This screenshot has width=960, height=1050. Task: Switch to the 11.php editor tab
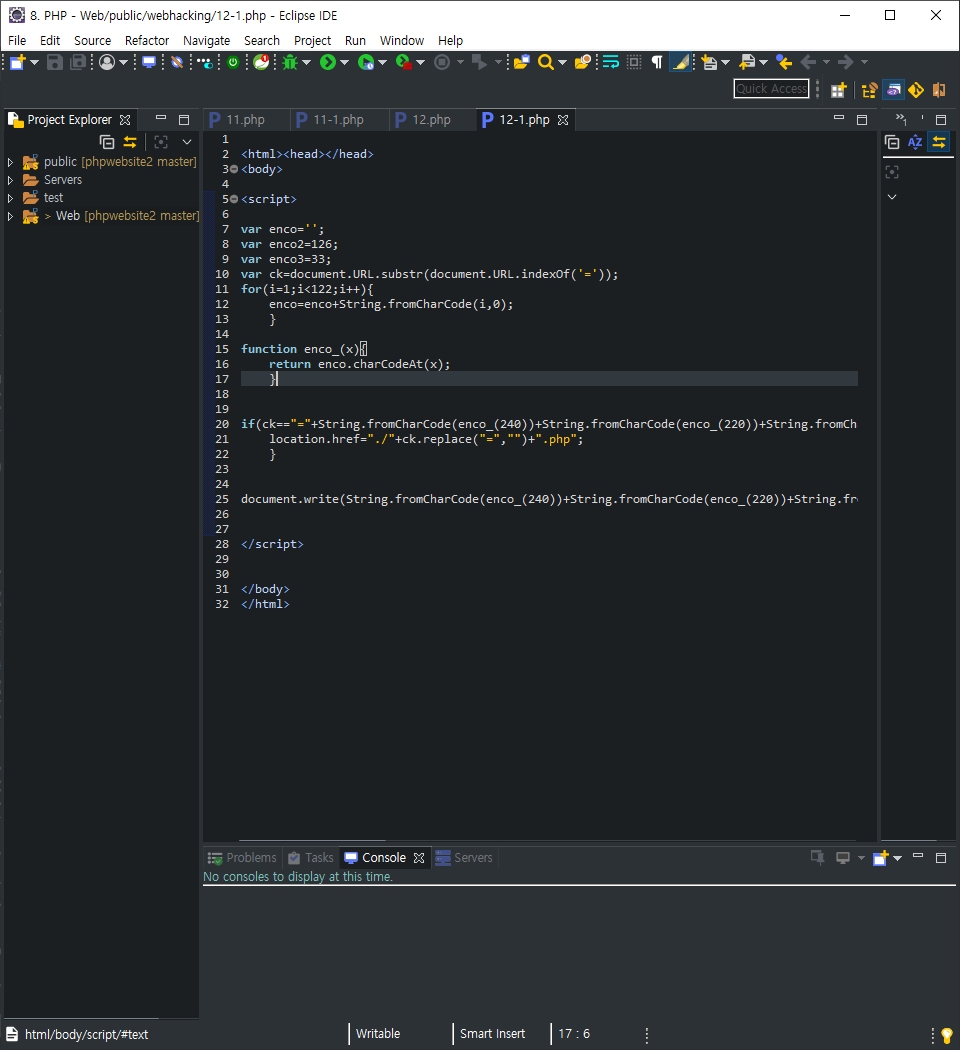tap(245, 120)
